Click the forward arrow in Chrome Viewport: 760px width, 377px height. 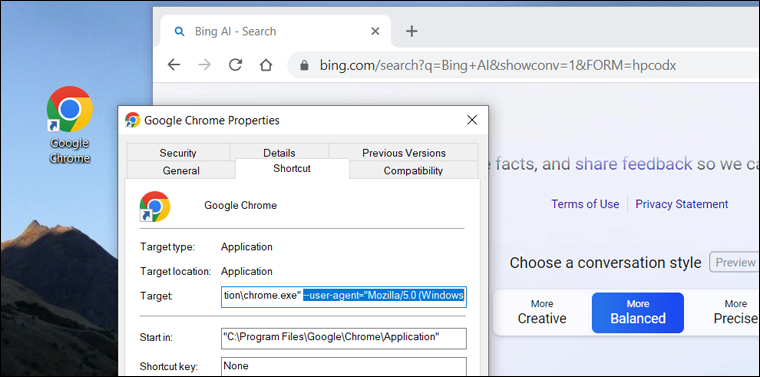click(205, 65)
